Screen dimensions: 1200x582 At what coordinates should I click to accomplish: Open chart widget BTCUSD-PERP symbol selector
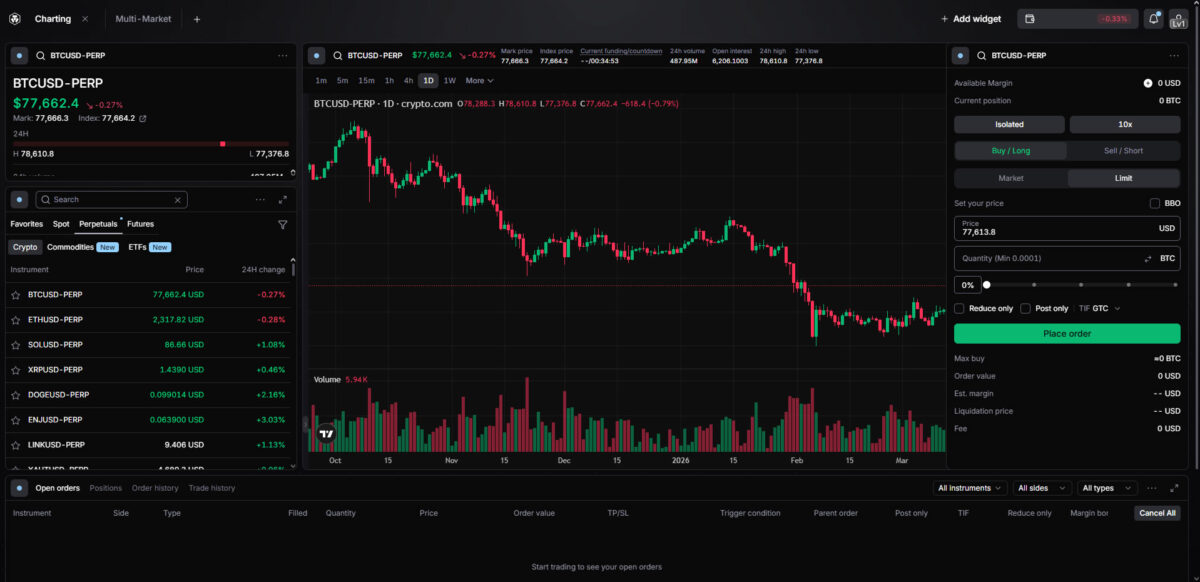[x=368, y=55]
